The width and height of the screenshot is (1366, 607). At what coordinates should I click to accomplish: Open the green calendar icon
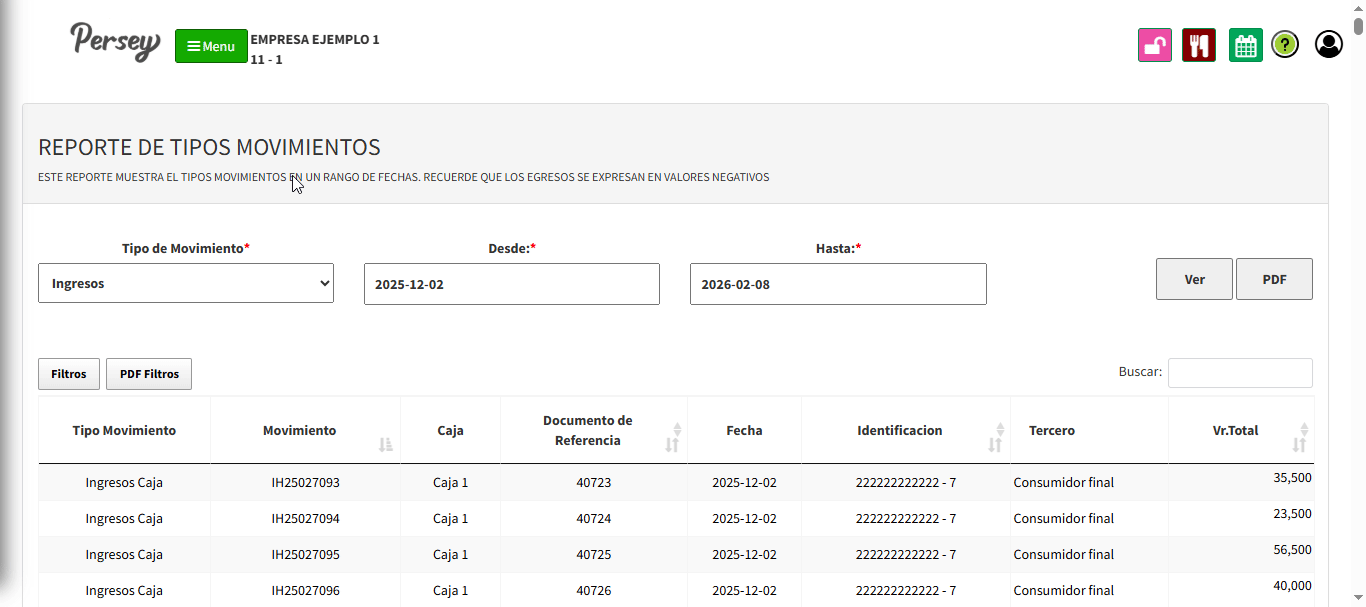[x=1245, y=45]
